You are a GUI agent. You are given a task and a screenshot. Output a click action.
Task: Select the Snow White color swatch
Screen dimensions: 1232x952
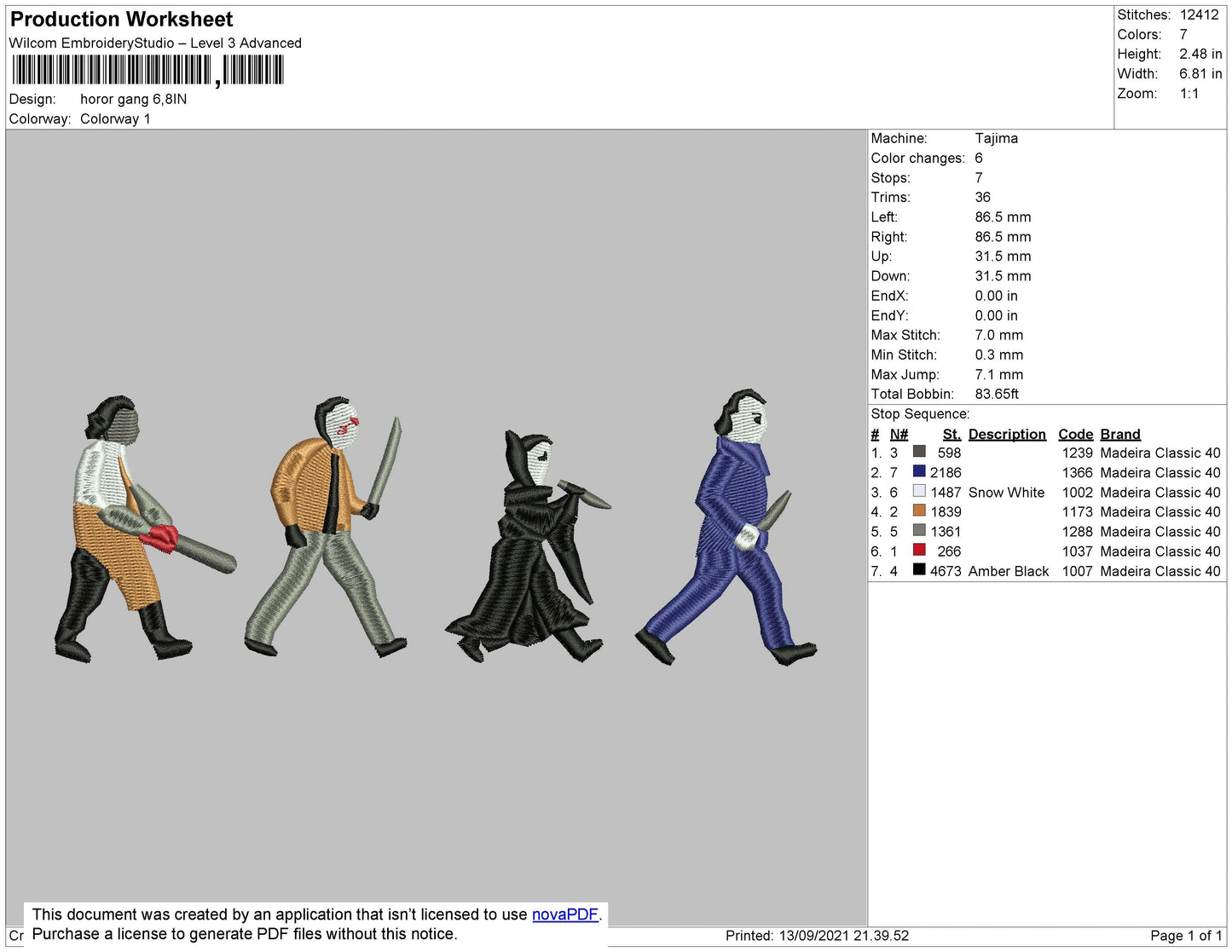(919, 491)
